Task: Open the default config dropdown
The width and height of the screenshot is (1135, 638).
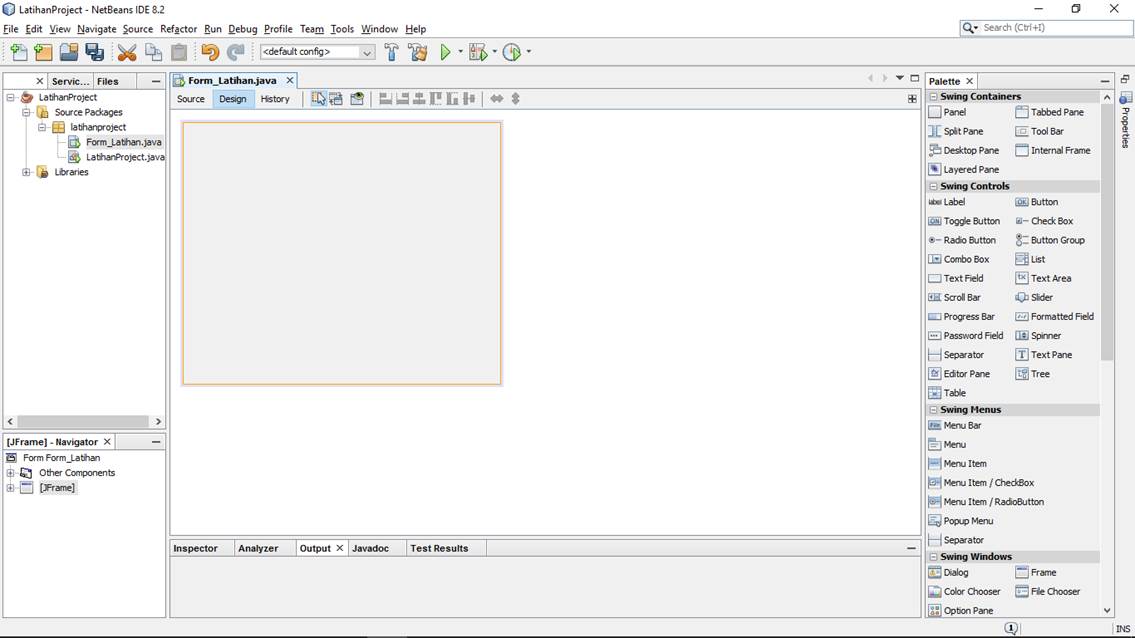Action: pyautogui.click(x=367, y=51)
